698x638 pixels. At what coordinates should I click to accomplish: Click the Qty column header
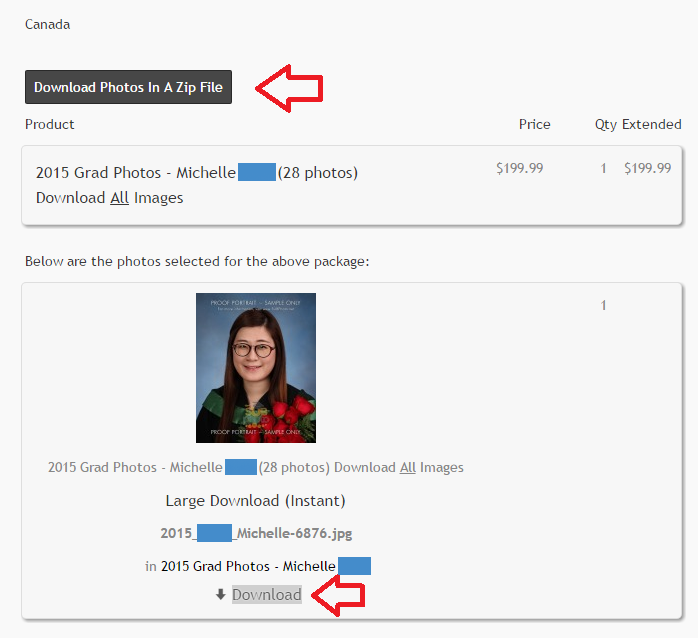(605, 125)
